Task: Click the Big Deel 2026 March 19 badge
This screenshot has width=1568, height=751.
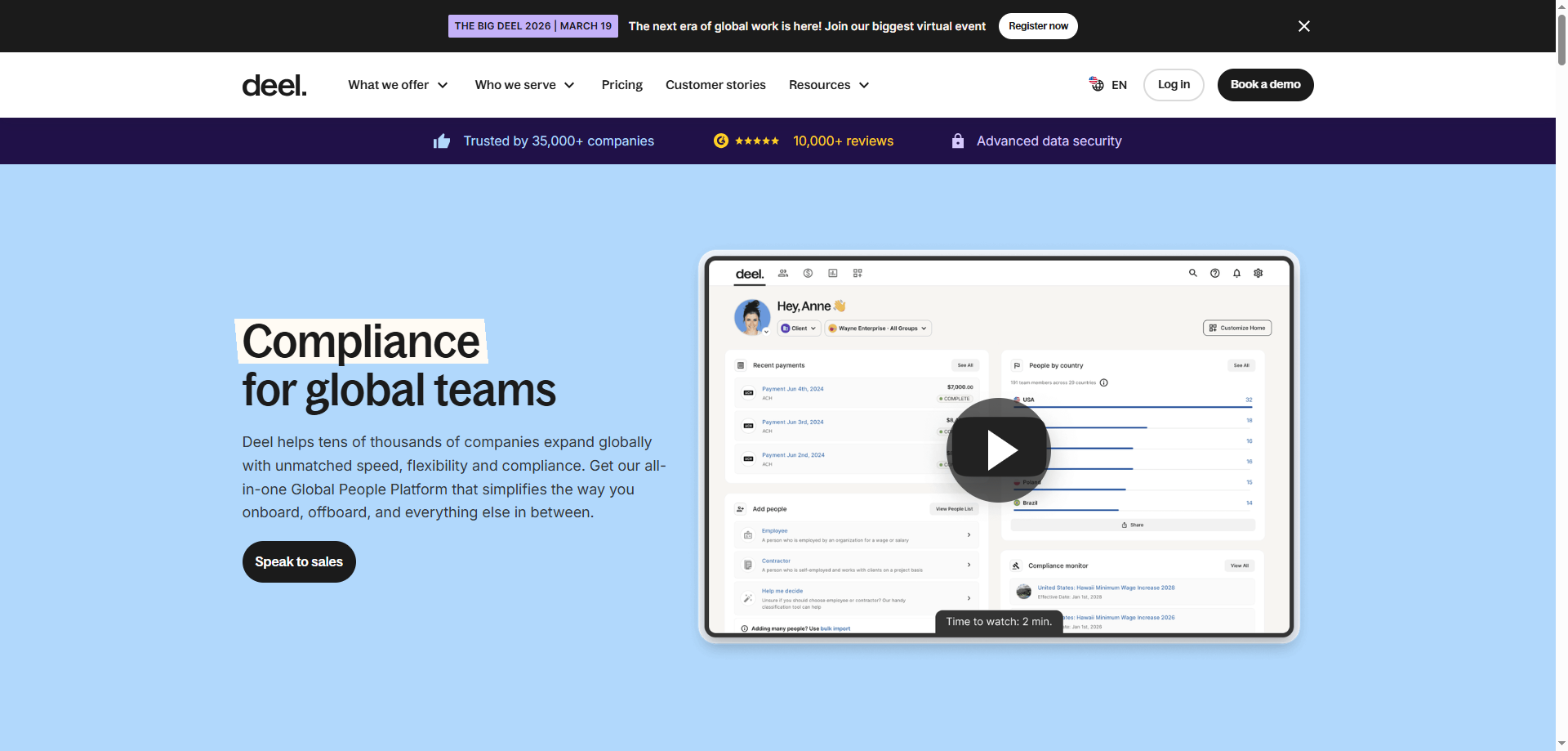Action: tap(532, 26)
